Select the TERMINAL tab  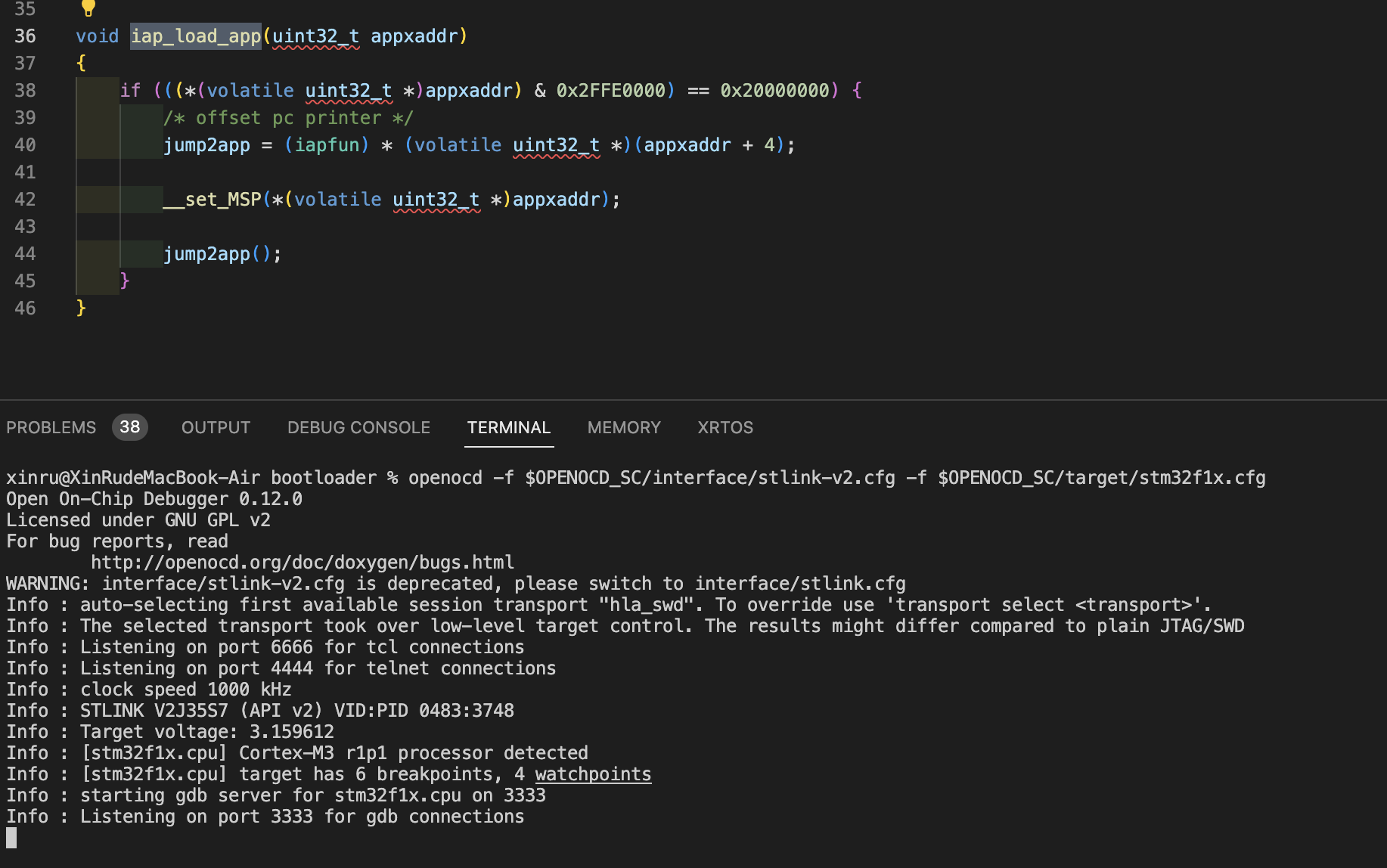(509, 427)
